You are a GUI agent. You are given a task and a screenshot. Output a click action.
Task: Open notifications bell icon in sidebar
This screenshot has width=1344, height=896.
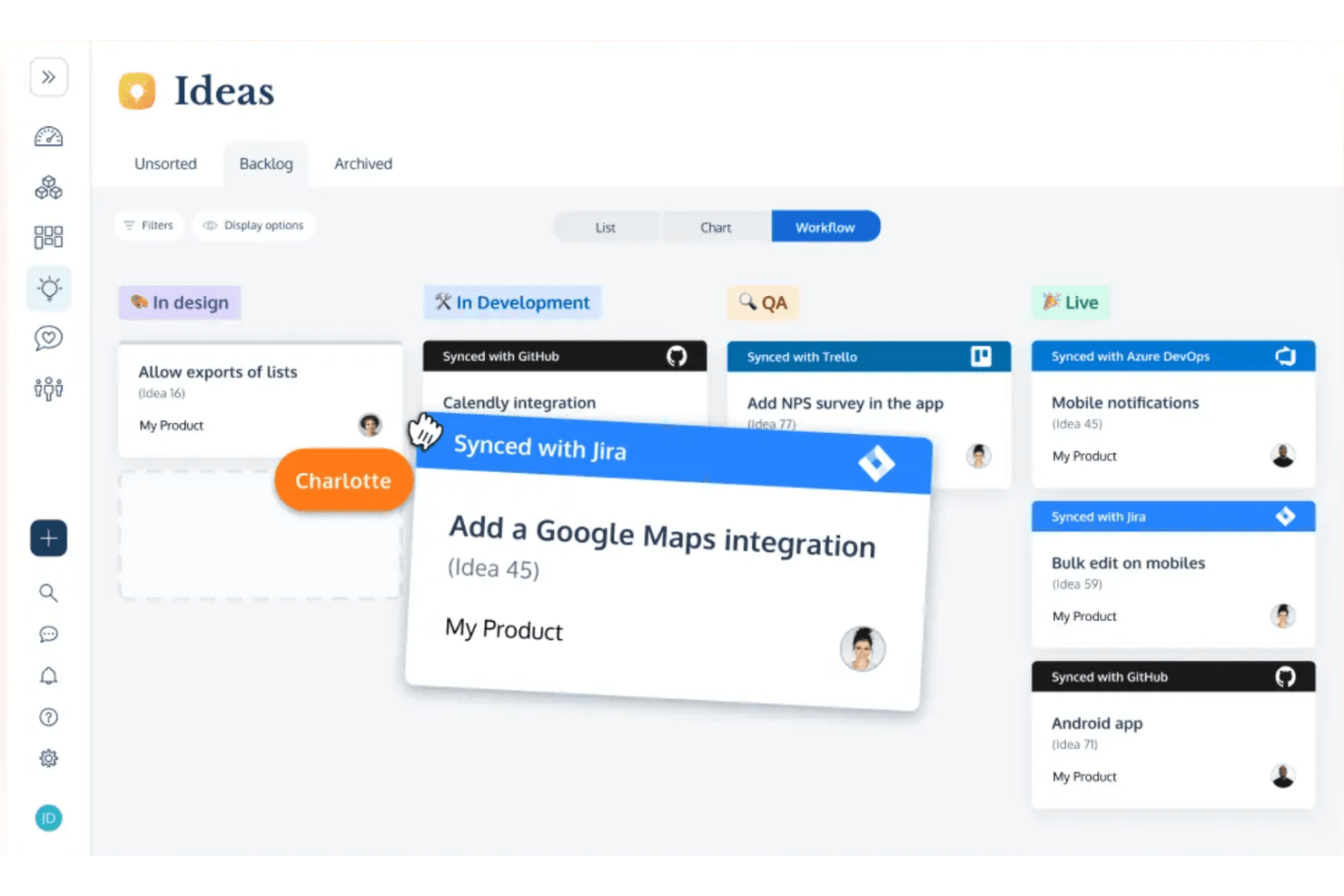49,676
